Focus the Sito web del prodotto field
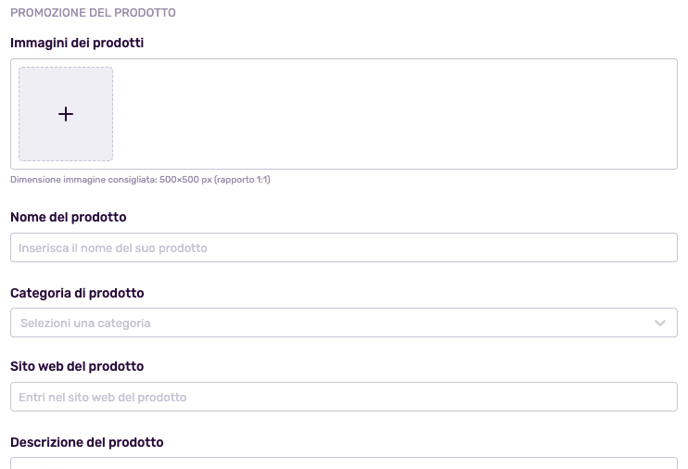Screen dimensions: 688x469 [344, 397]
